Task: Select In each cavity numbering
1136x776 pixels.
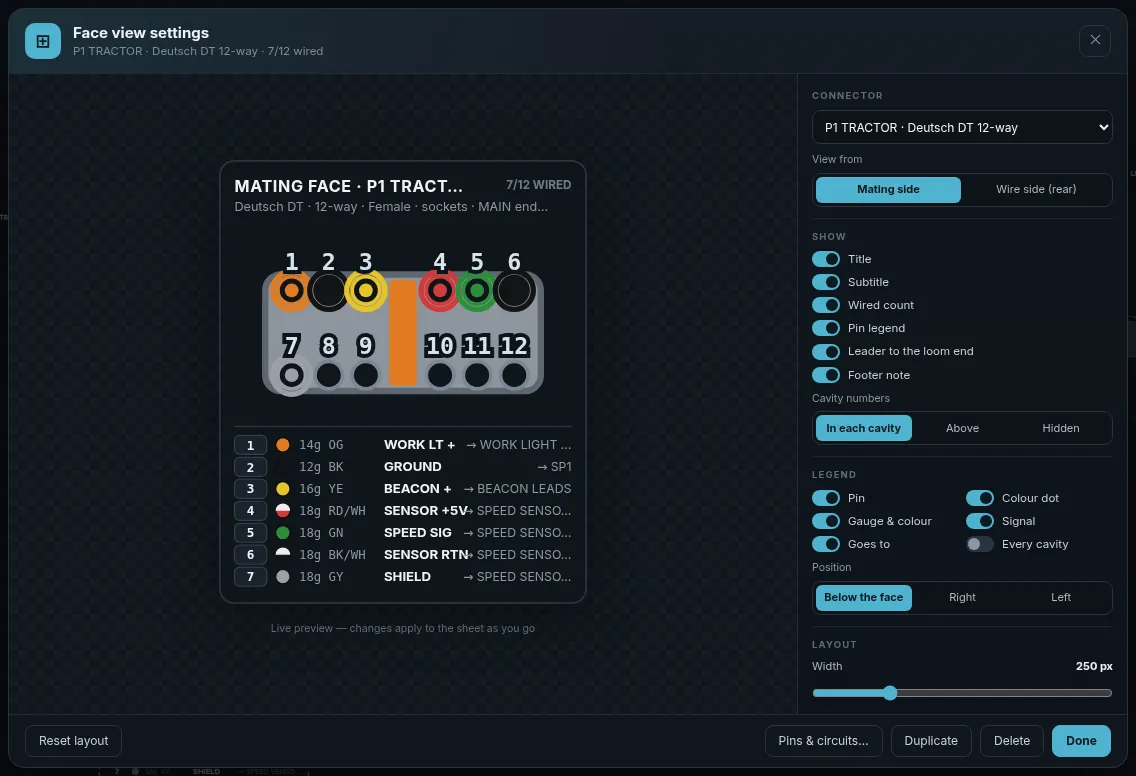Action: point(864,428)
